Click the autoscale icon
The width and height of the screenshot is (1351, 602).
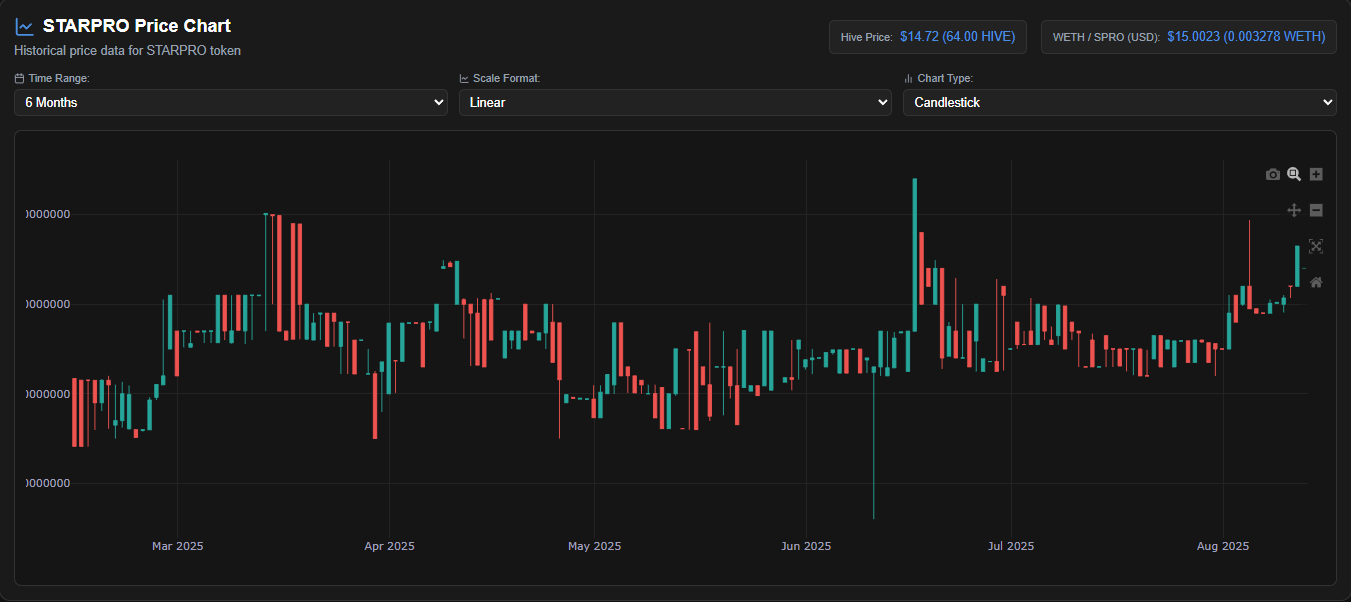point(1316,246)
